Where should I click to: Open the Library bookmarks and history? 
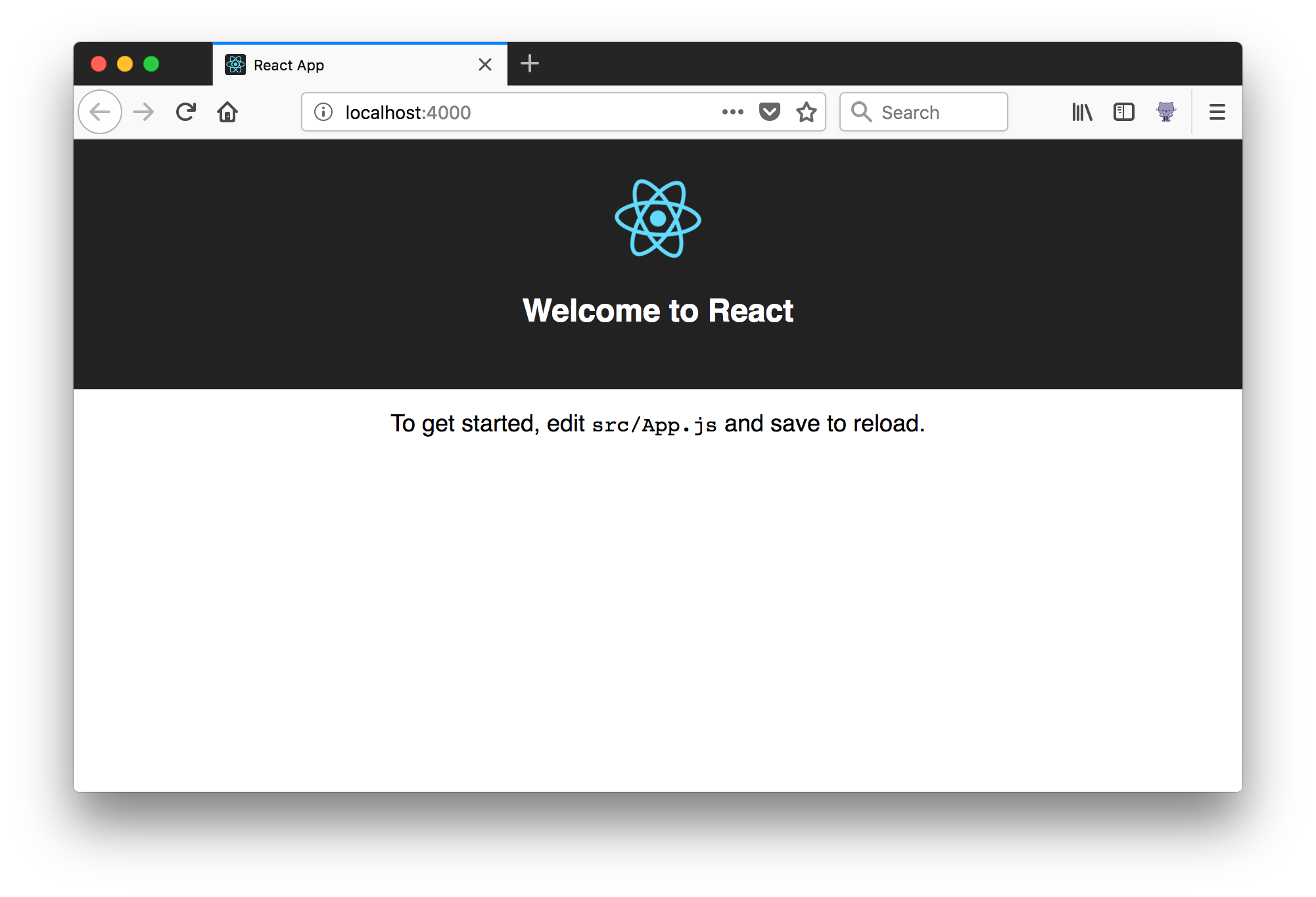tap(1082, 112)
